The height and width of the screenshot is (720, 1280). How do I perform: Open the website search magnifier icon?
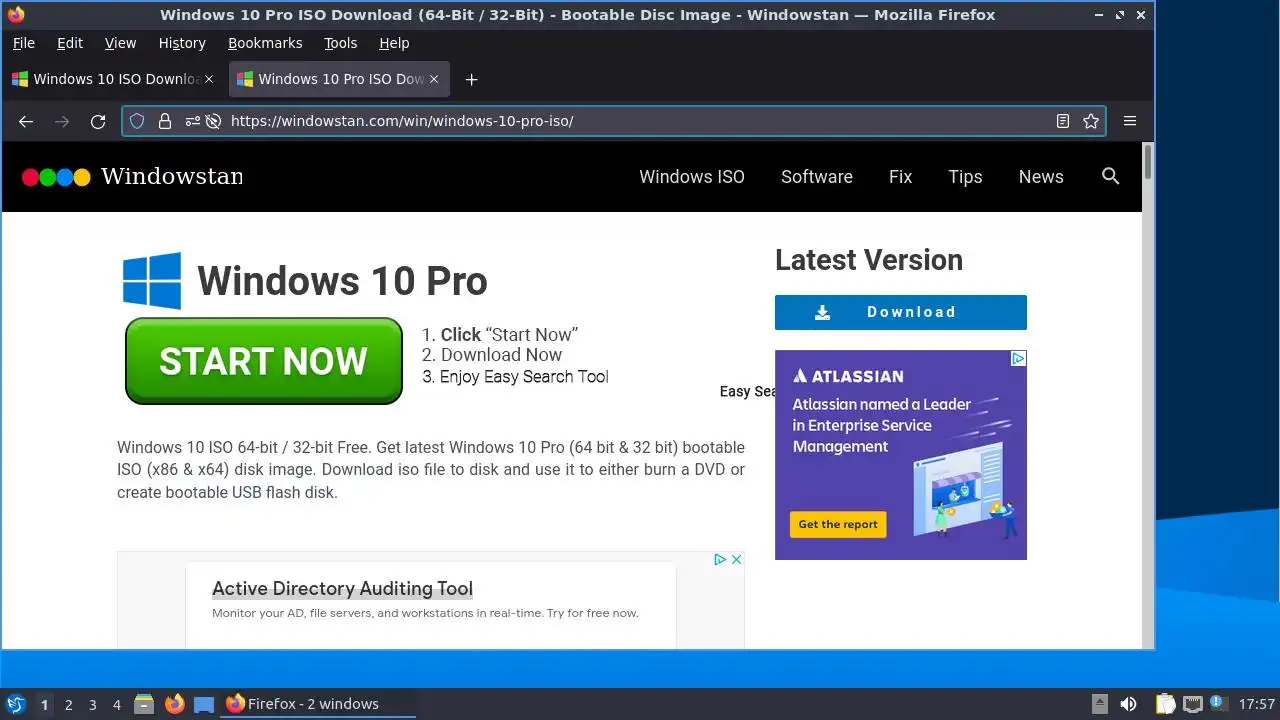(1110, 176)
